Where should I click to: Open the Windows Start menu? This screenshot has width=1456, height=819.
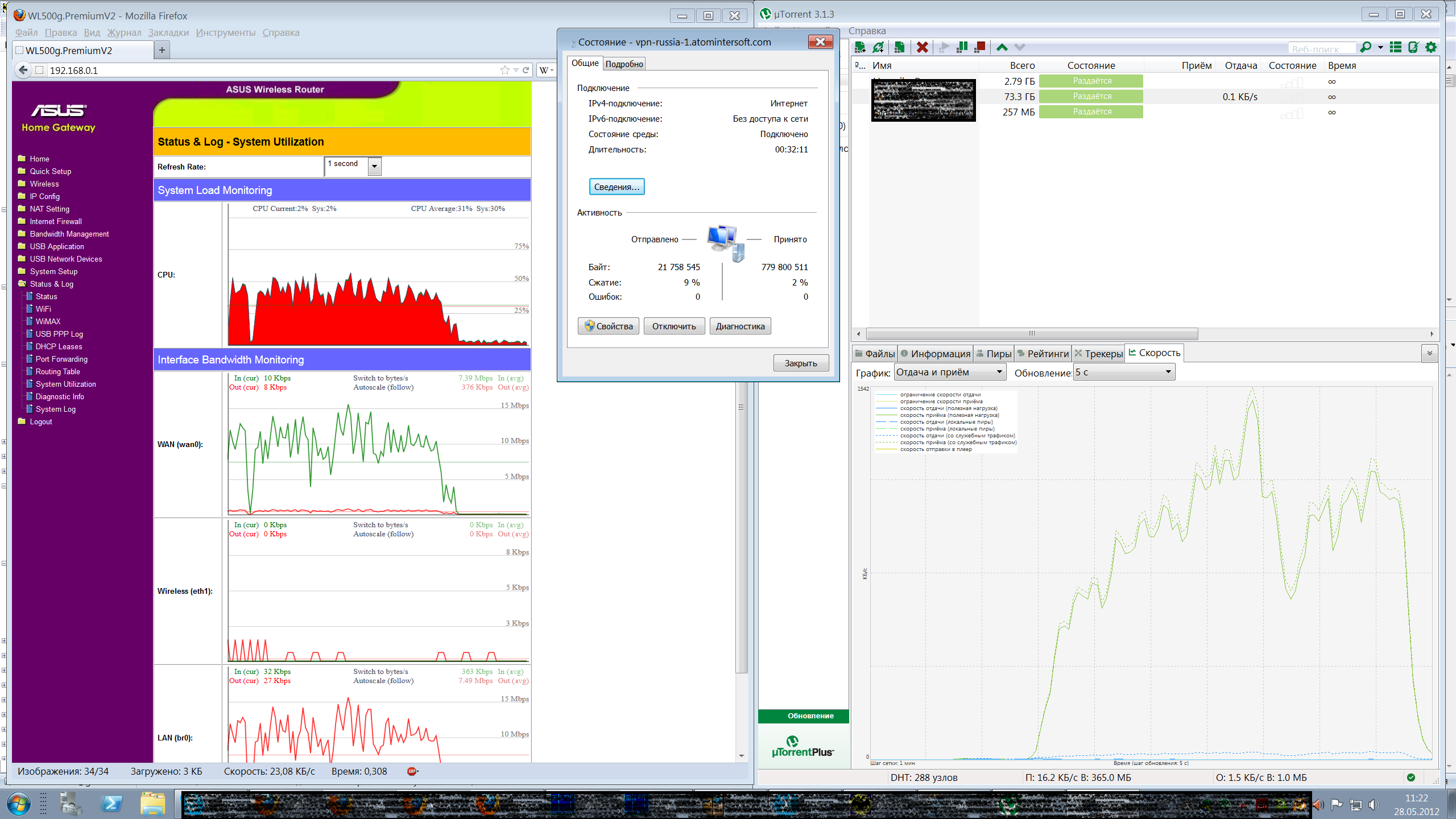19,804
